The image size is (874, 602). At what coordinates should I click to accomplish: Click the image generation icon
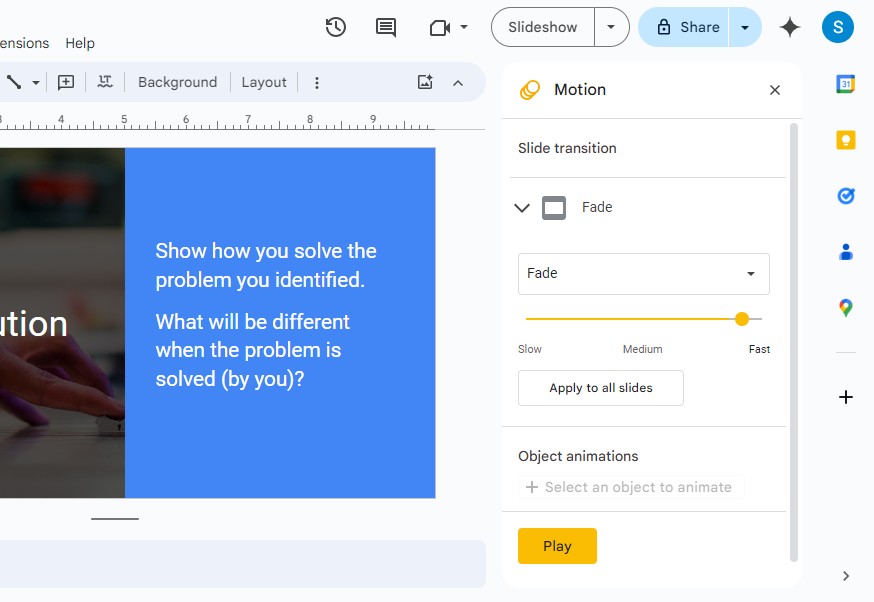pyautogui.click(x=425, y=82)
